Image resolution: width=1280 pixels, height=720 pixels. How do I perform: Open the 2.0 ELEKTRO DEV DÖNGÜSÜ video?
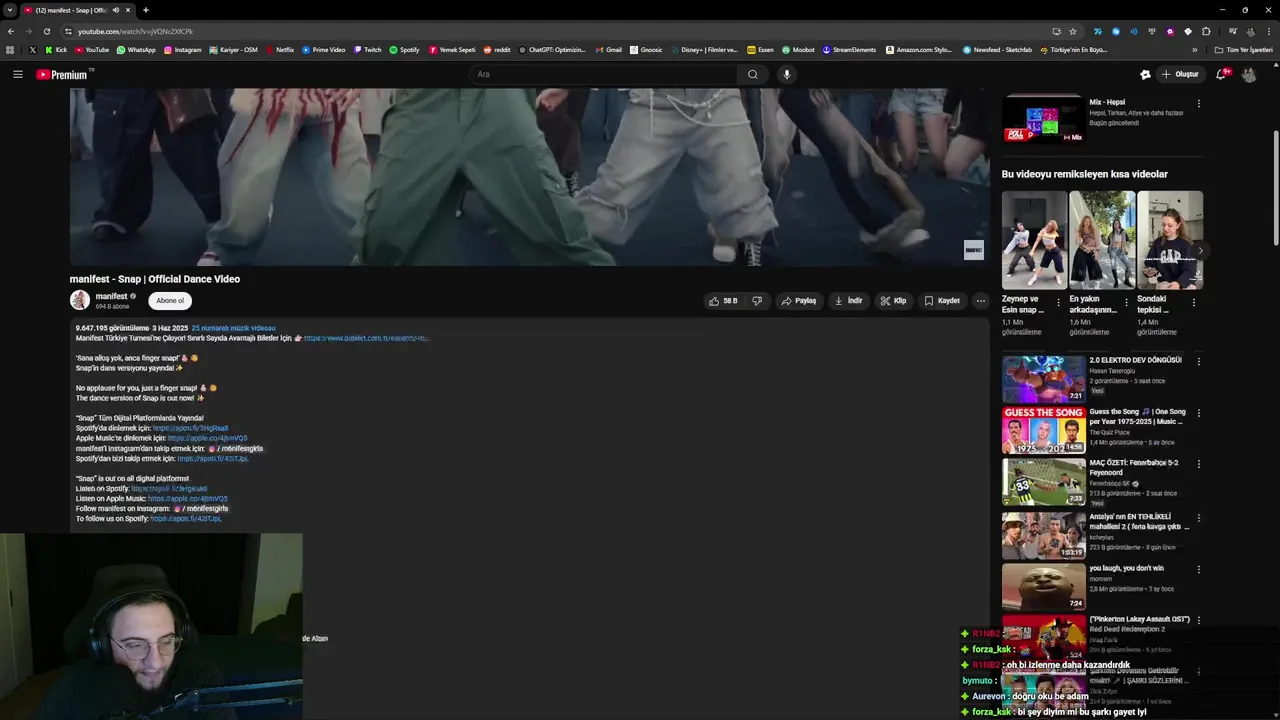tap(1043, 378)
